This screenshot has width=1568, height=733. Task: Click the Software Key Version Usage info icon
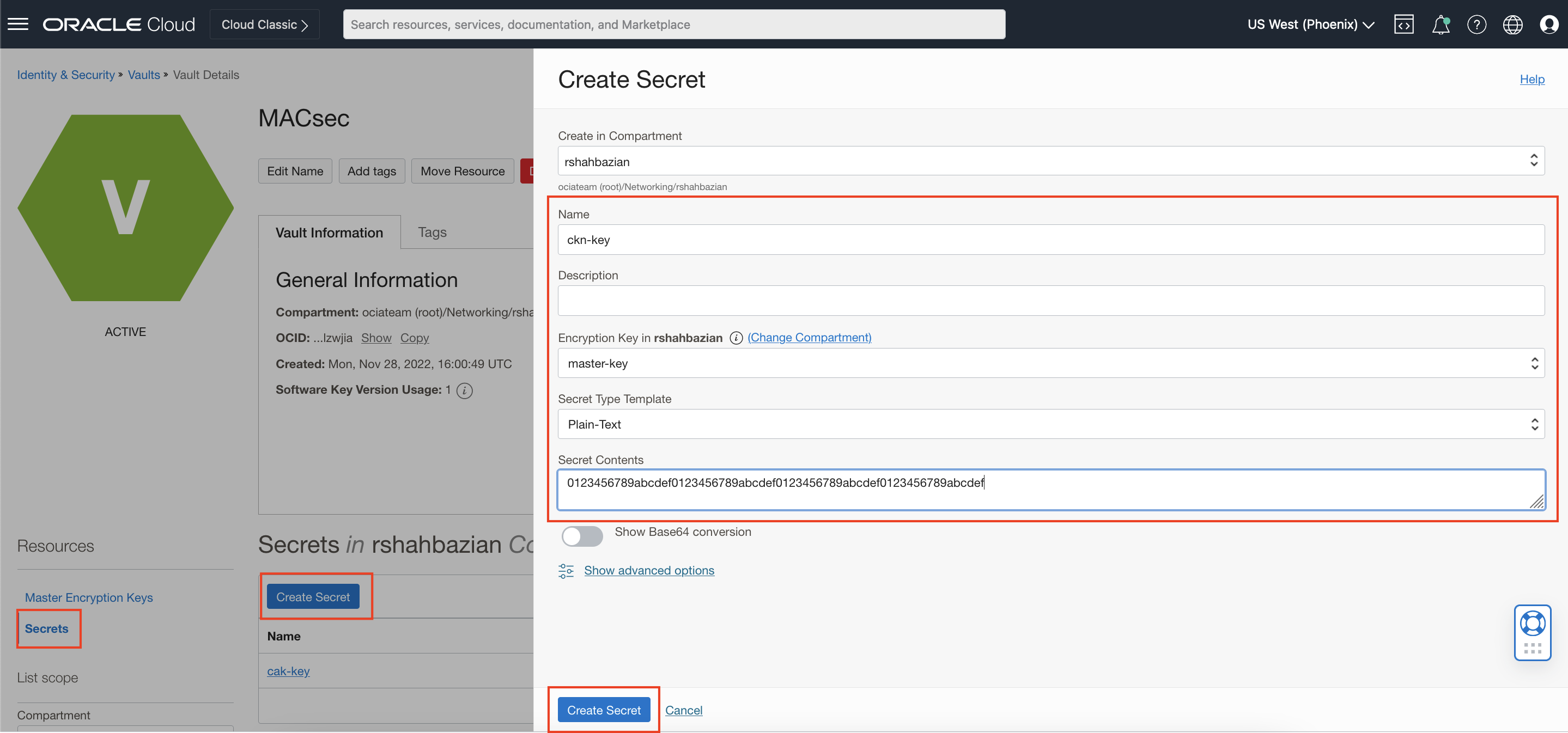[x=464, y=390]
